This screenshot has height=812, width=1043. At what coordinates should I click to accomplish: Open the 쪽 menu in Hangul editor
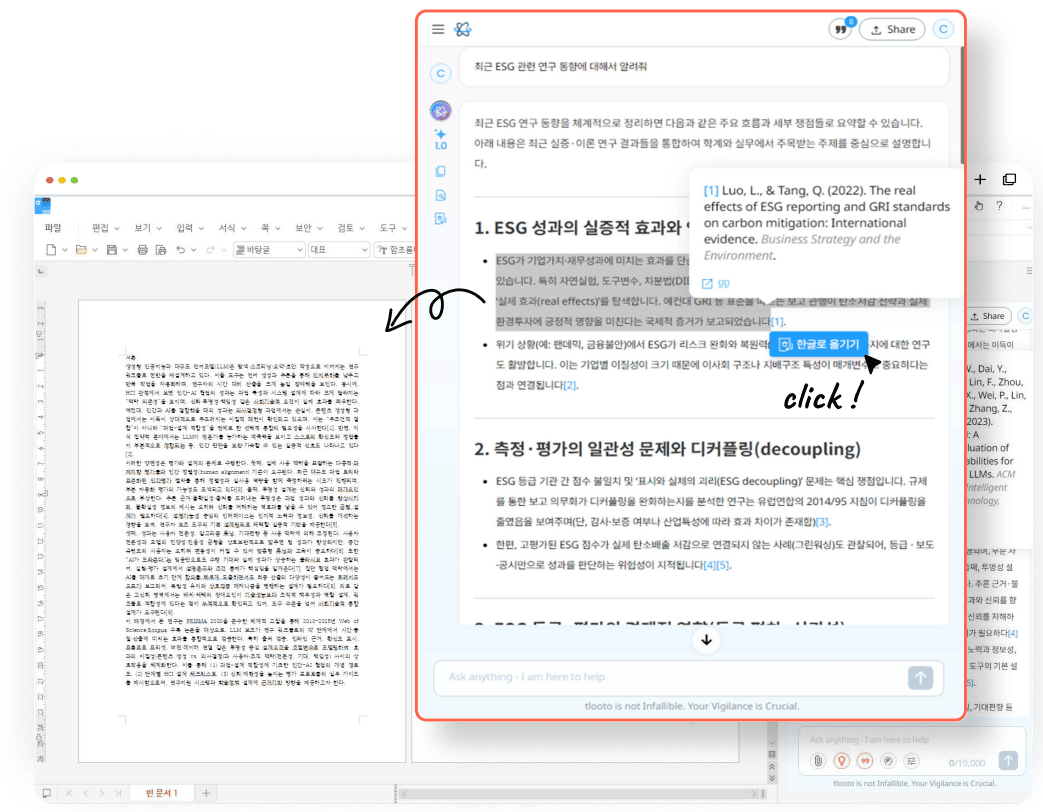coord(270,228)
